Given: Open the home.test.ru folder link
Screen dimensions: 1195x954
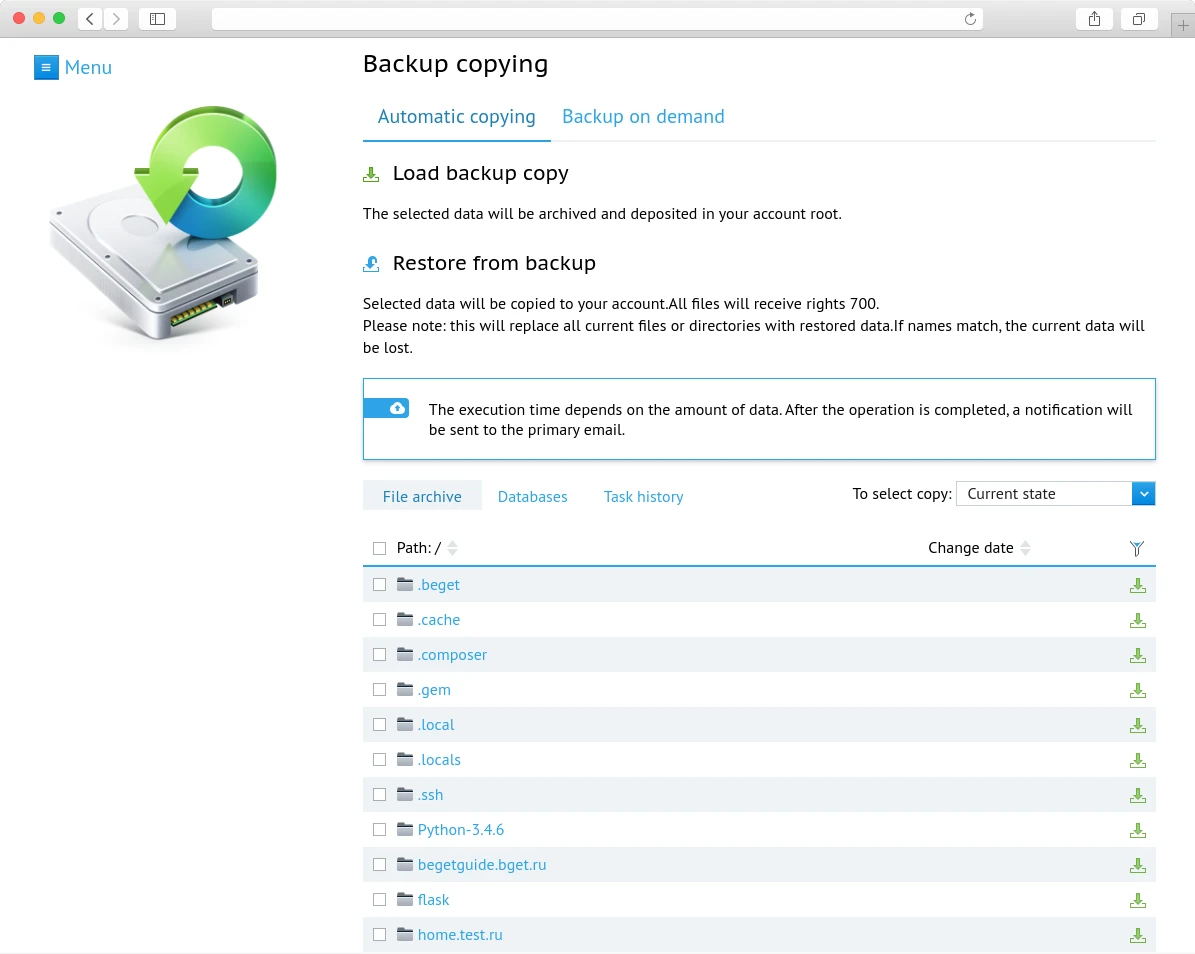Looking at the screenshot, I should pos(460,934).
